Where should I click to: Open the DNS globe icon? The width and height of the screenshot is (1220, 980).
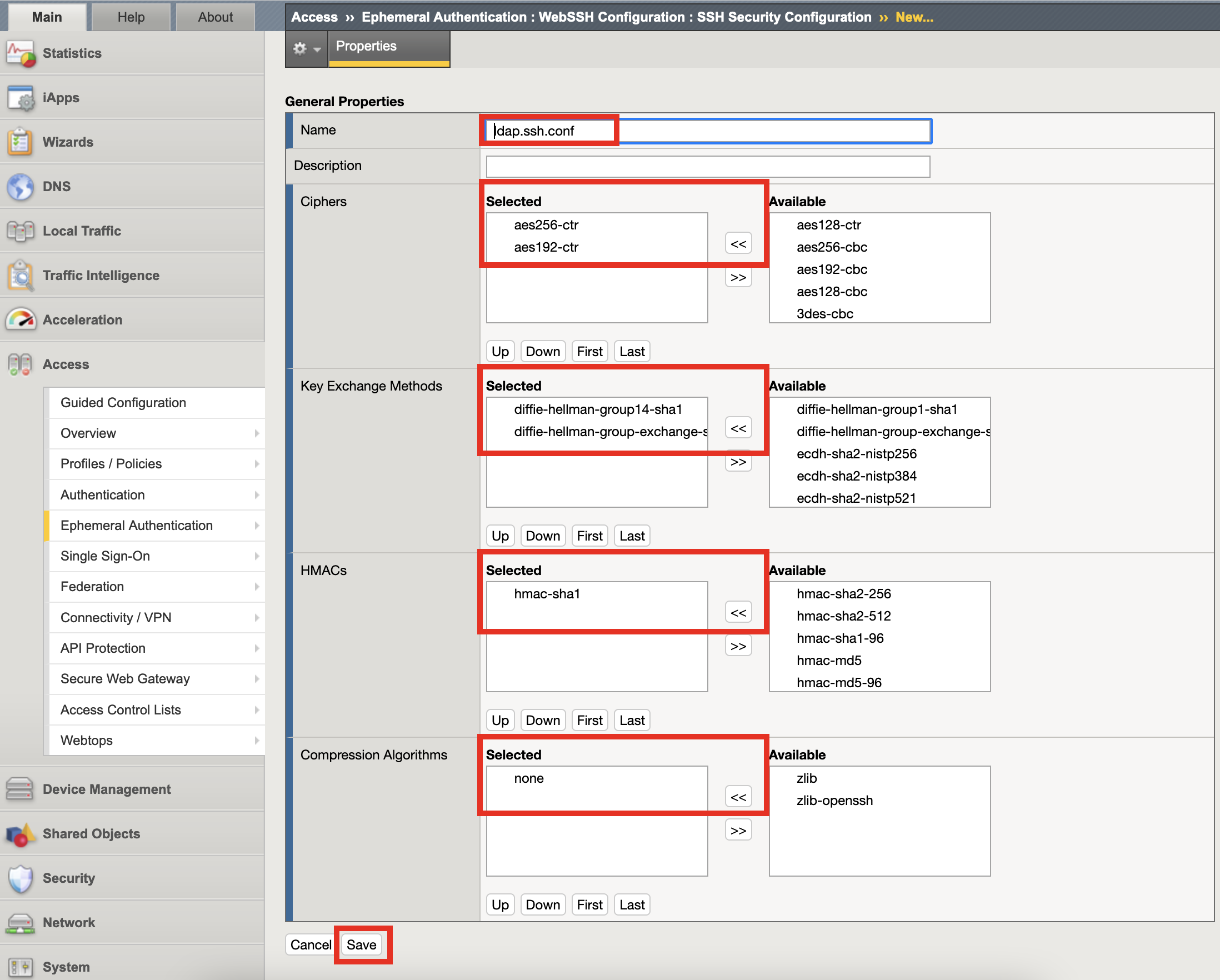21,187
